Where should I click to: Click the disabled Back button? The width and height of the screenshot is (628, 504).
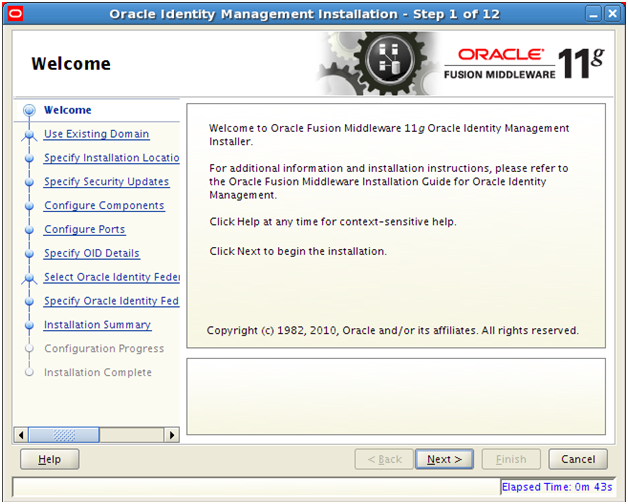384,459
